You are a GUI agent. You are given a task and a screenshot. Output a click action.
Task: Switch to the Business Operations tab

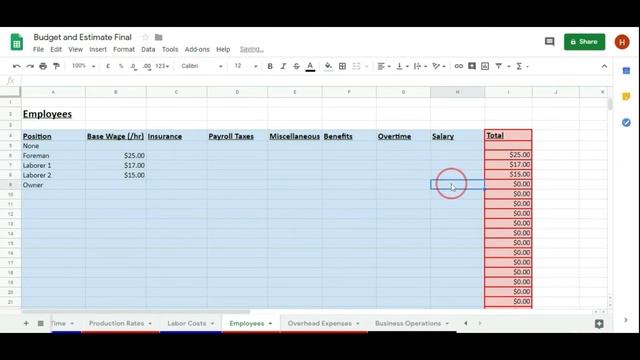408,323
